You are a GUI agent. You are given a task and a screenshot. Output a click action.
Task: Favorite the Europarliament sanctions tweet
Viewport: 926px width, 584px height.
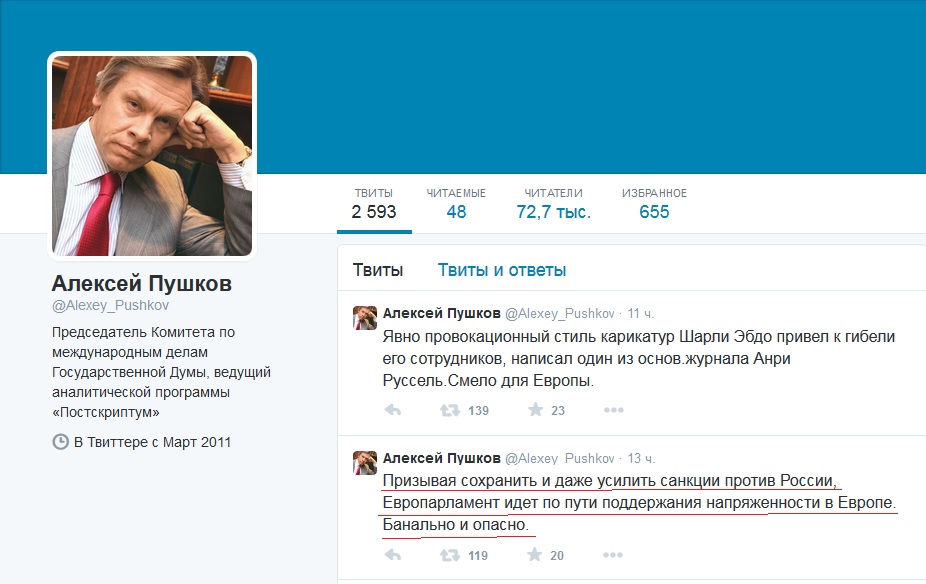tap(534, 554)
